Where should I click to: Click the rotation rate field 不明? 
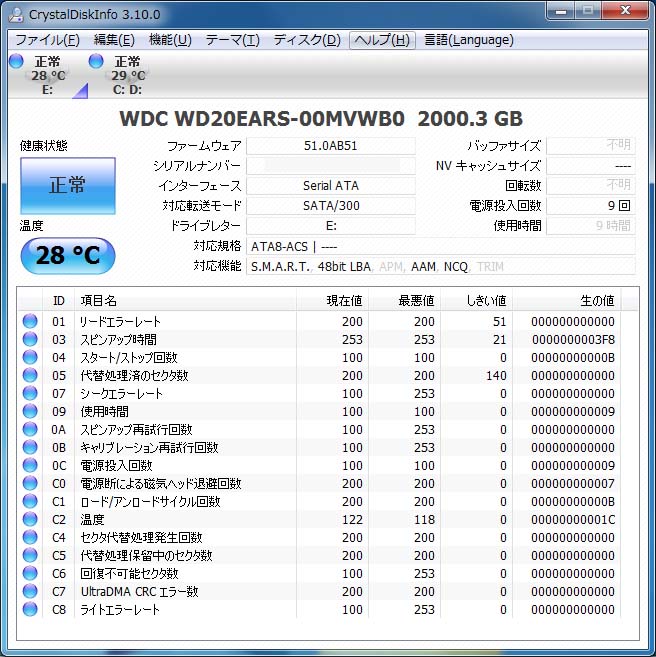591,186
